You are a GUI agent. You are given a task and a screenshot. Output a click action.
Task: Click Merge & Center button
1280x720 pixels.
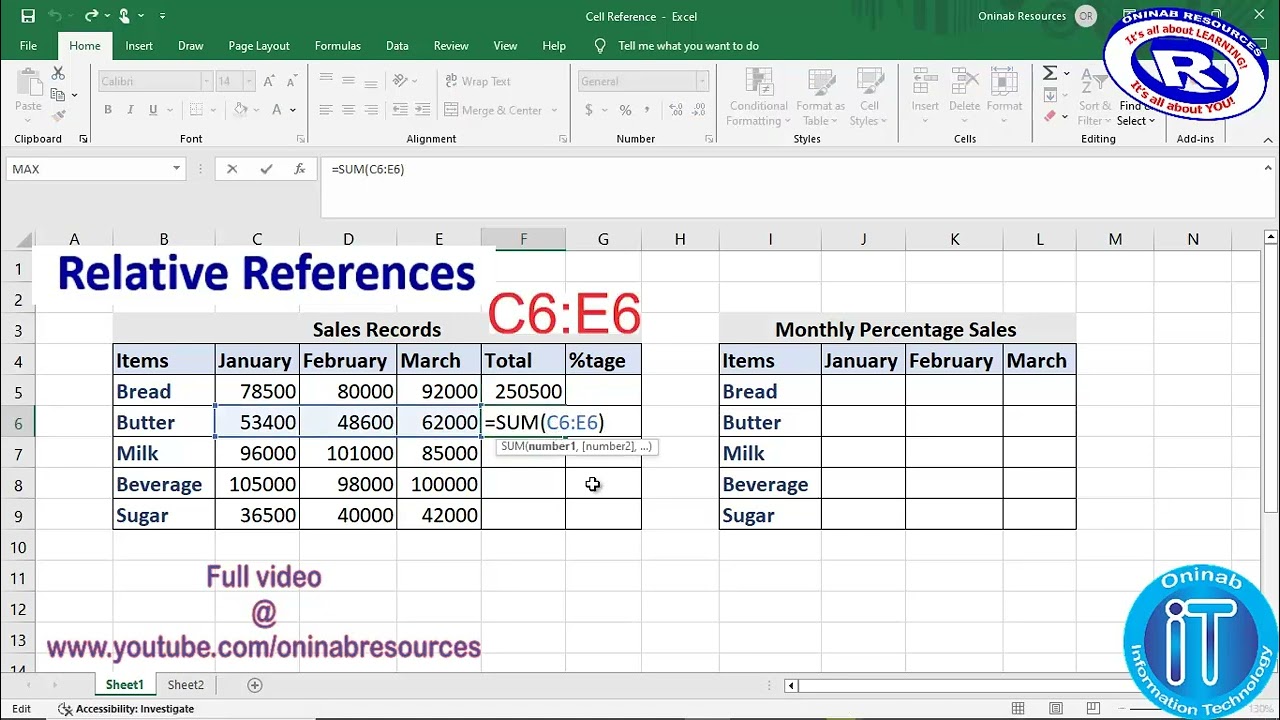click(x=493, y=110)
